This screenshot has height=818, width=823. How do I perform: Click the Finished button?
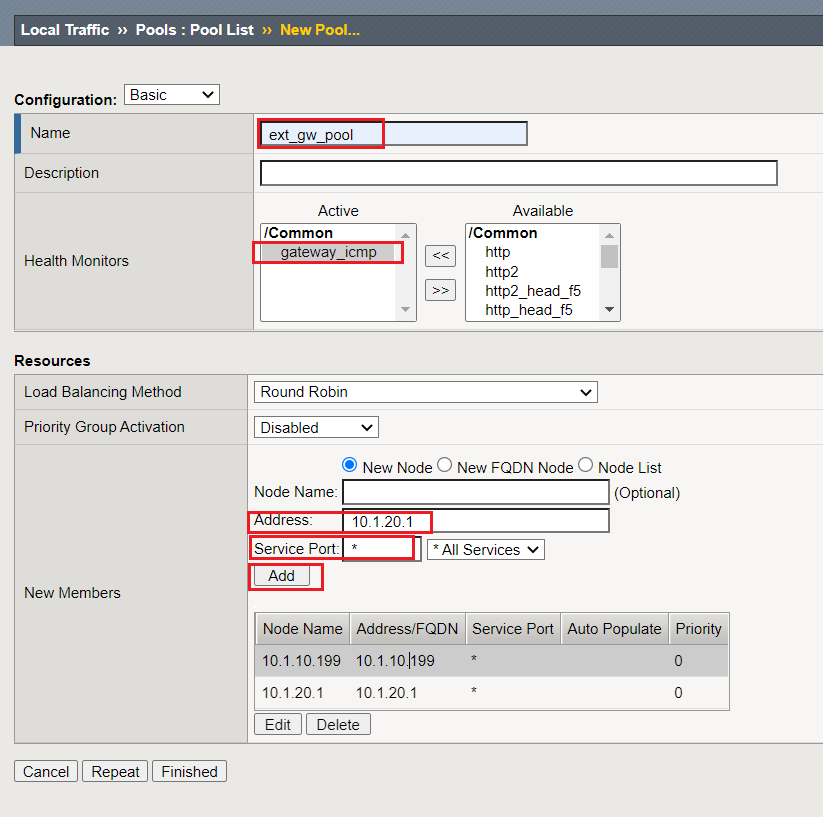click(x=189, y=771)
